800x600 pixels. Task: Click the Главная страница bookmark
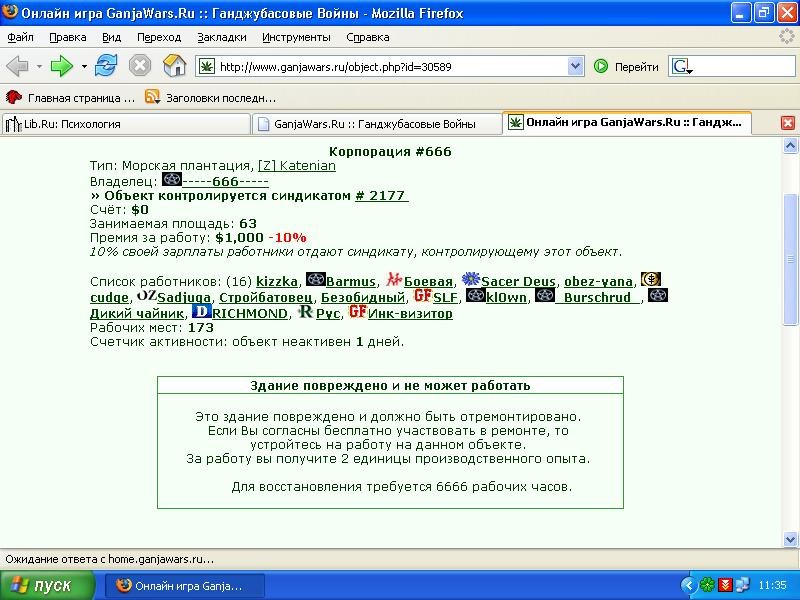tap(70, 98)
